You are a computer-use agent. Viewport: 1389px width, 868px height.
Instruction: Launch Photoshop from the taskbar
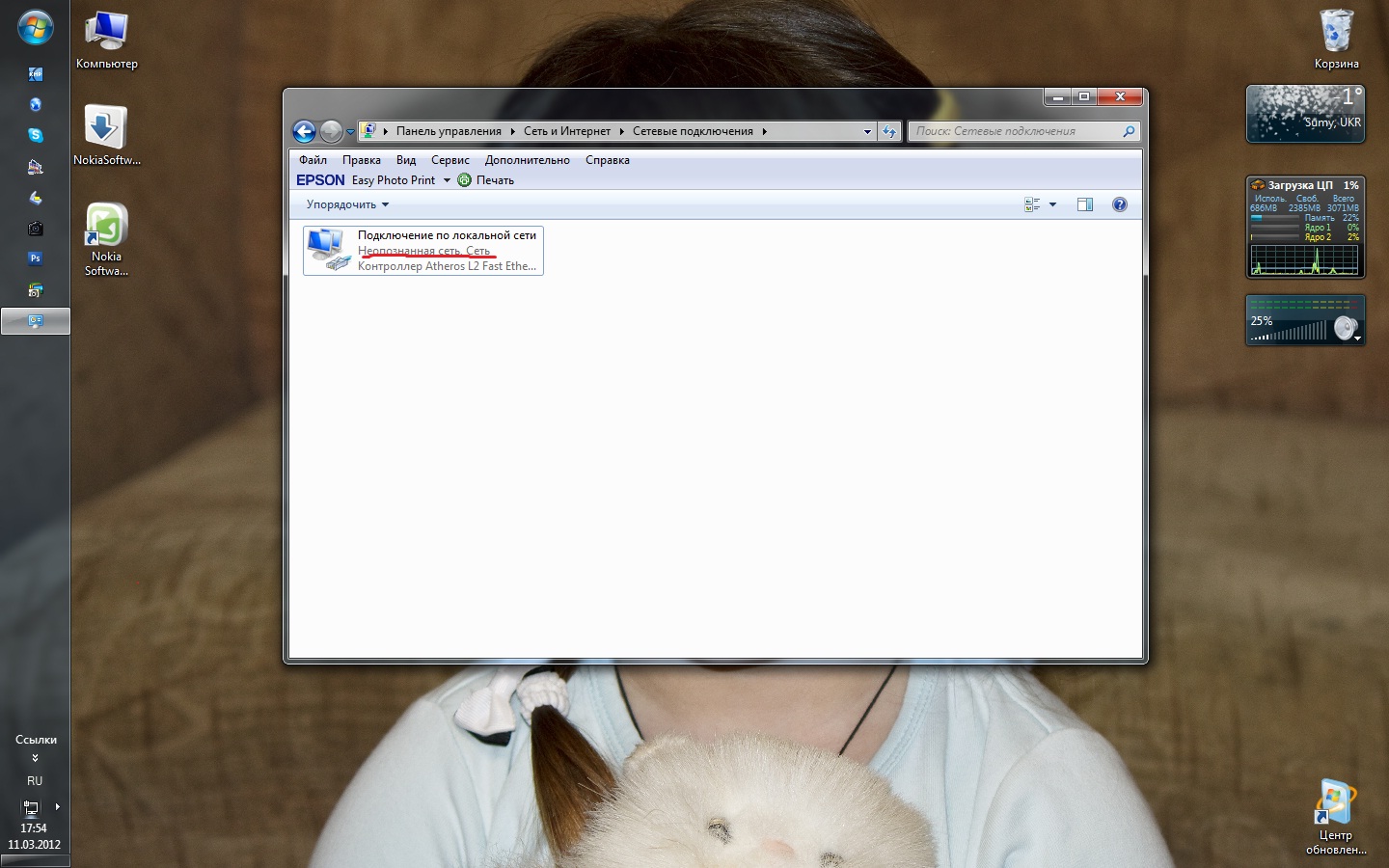tap(35, 258)
